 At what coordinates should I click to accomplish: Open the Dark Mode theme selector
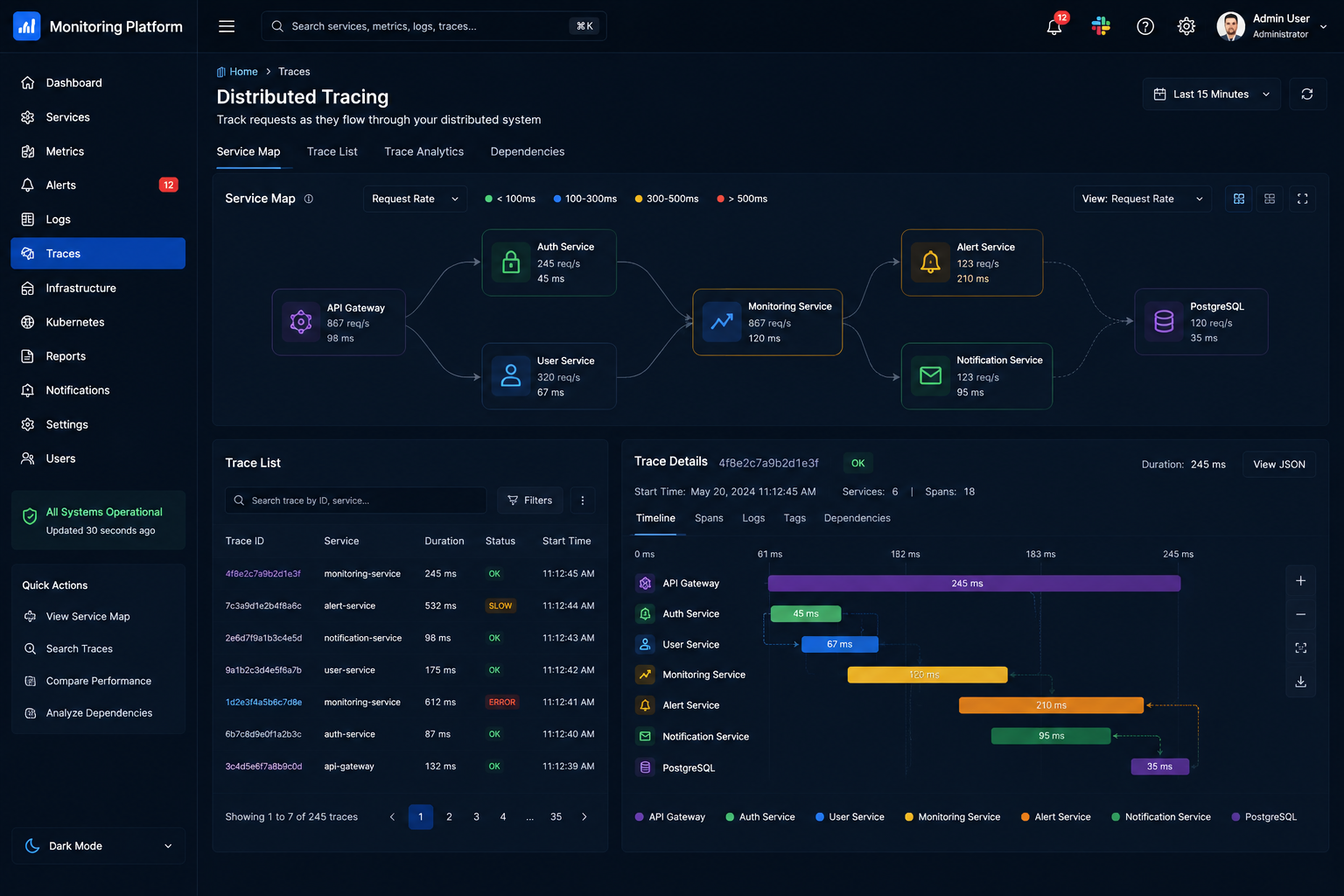[98, 846]
